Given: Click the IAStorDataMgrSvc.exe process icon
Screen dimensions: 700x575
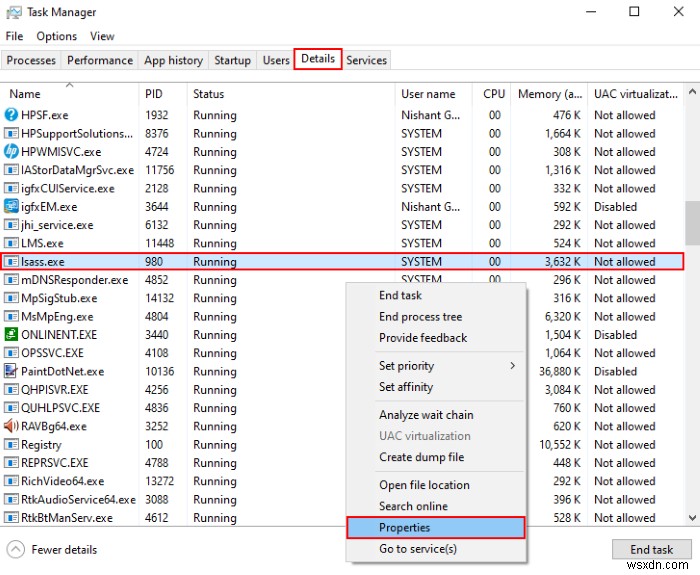Looking at the screenshot, I should tap(11, 170).
